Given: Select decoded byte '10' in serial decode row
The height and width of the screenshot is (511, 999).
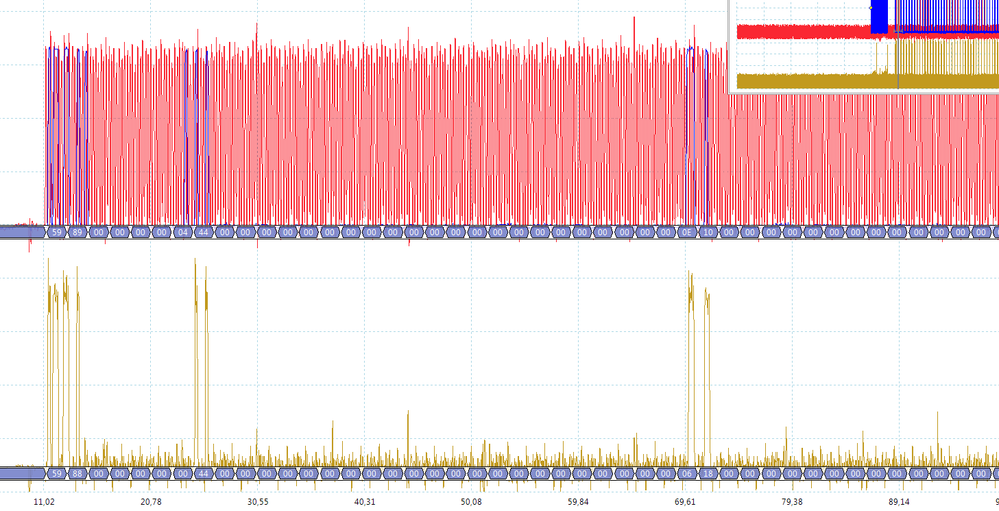Looking at the screenshot, I should click(x=708, y=233).
